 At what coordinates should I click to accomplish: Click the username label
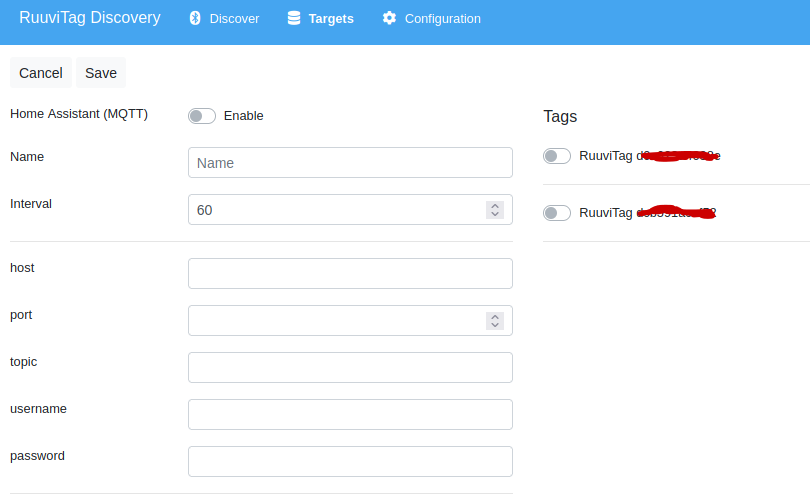(x=38, y=409)
